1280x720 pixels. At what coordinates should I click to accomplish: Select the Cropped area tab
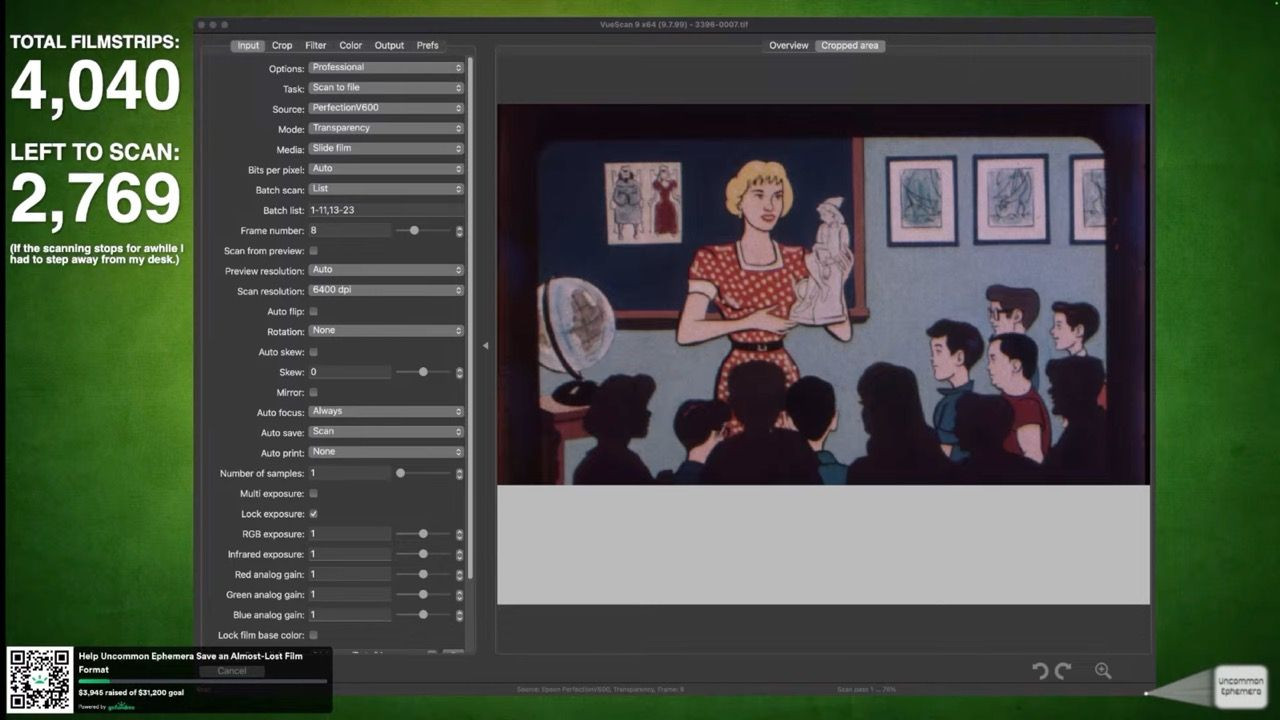point(850,45)
